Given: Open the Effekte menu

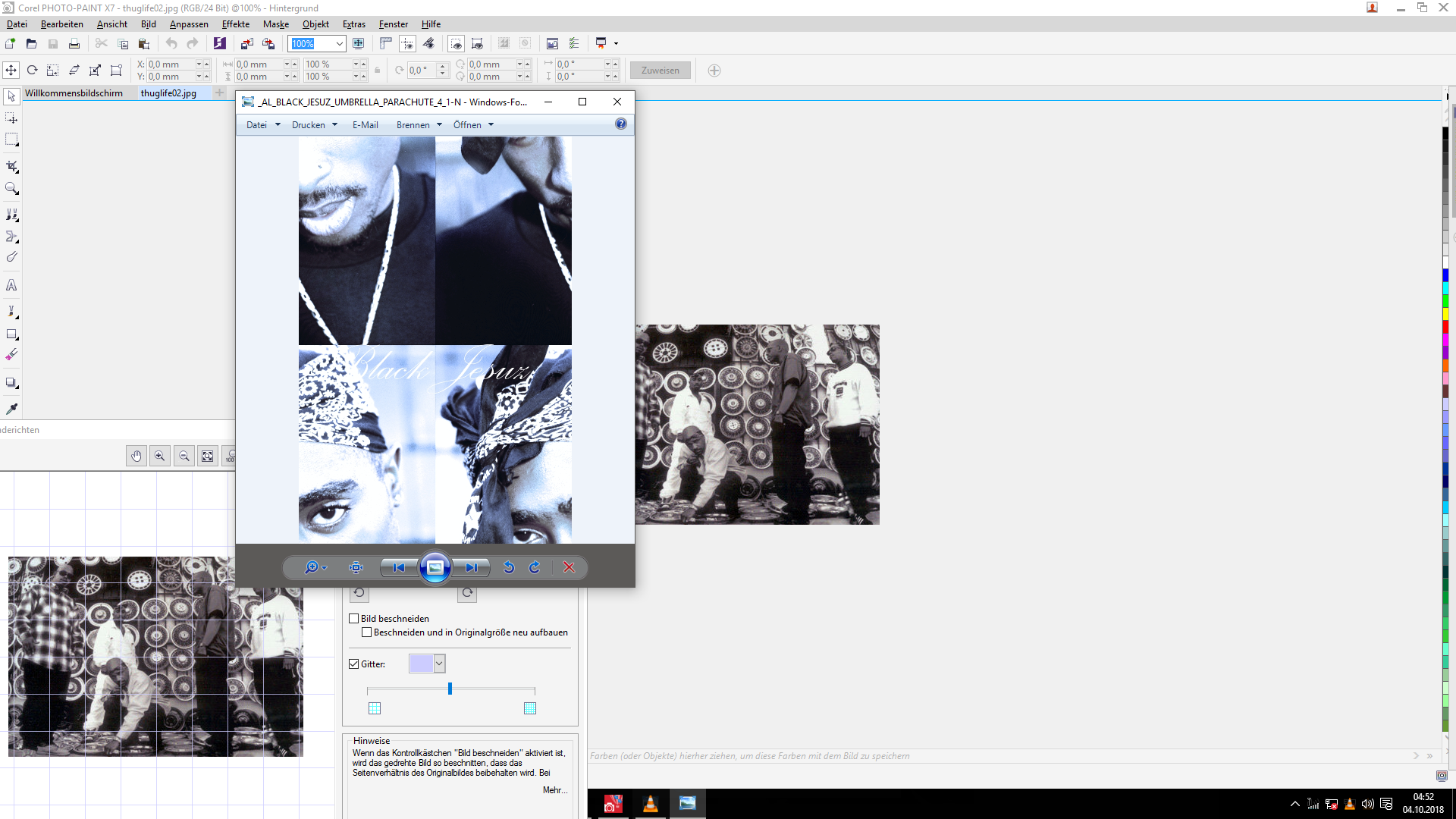Looking at the screenshot, I should pyautogui.click(x=236, y=24).
